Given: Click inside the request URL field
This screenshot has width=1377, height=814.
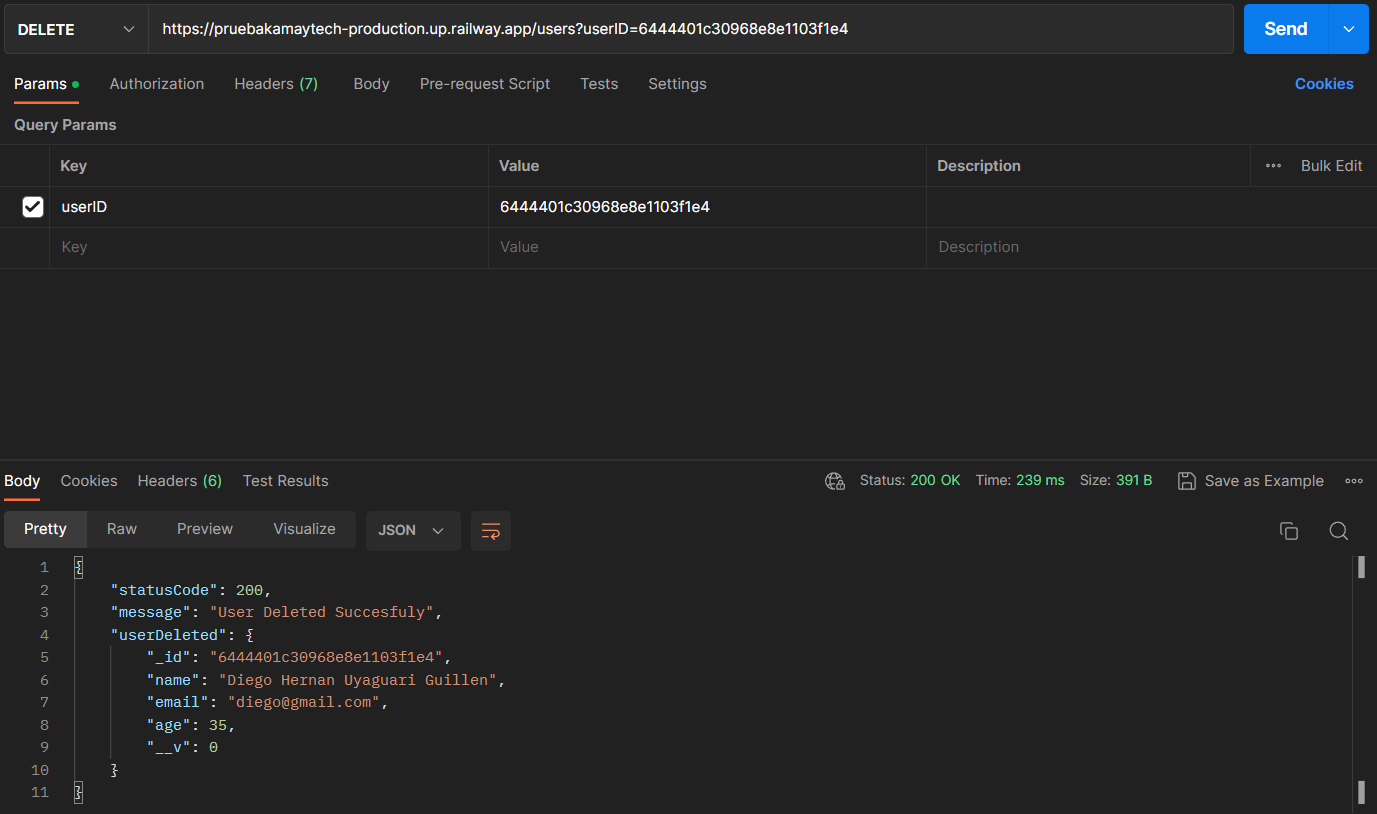Looking at the screenshot, I should tap(600, 29).
